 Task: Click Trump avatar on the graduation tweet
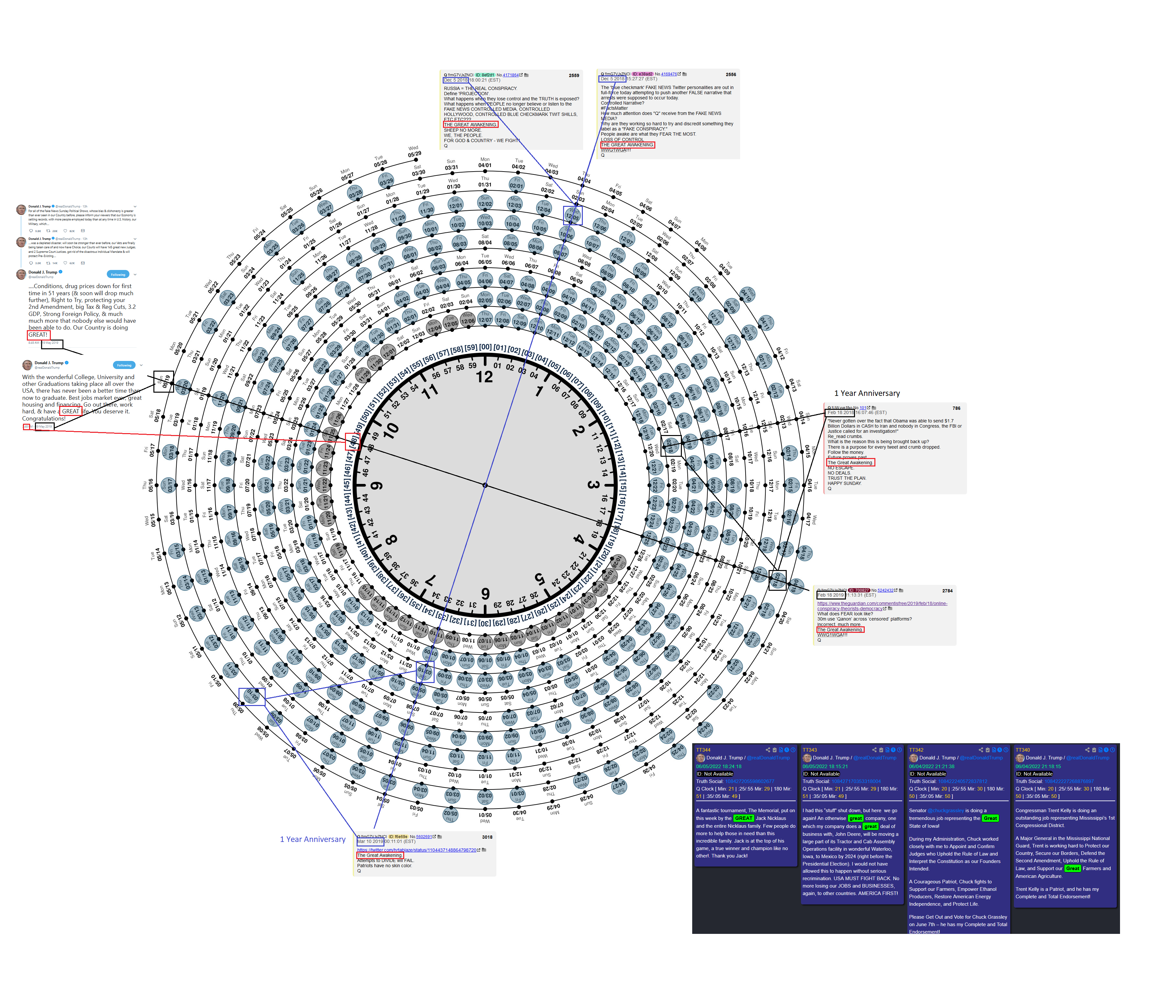point(27,365)
